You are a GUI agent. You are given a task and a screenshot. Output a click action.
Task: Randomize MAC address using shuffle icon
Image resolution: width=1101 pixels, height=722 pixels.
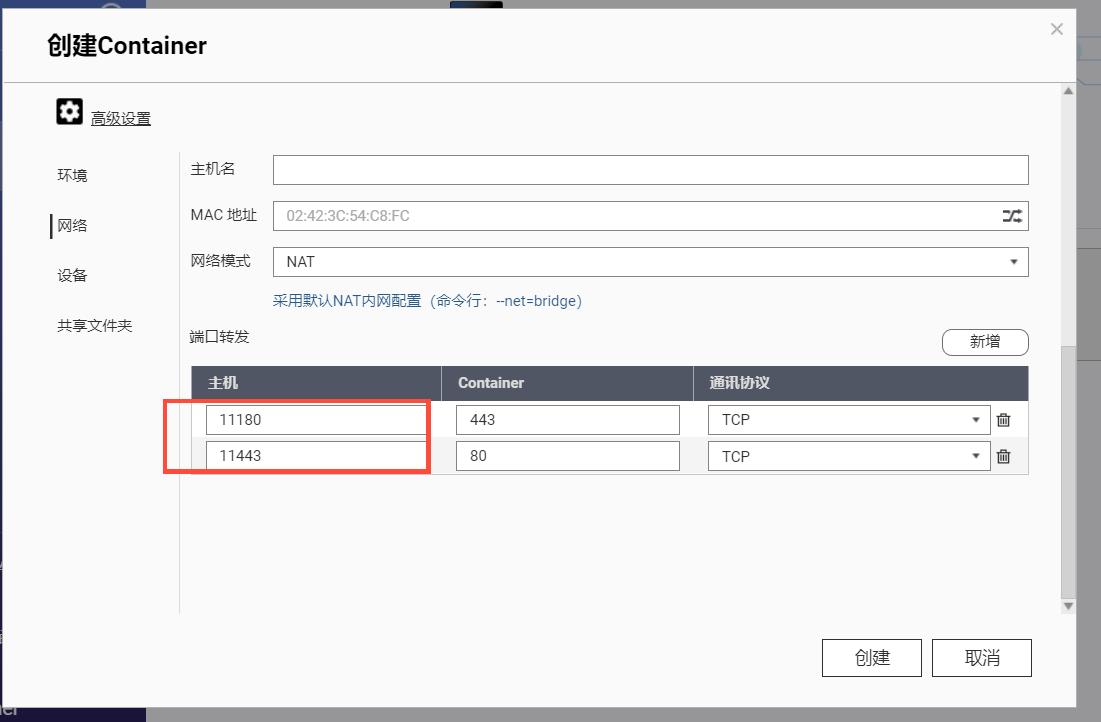pos(1011,216)
